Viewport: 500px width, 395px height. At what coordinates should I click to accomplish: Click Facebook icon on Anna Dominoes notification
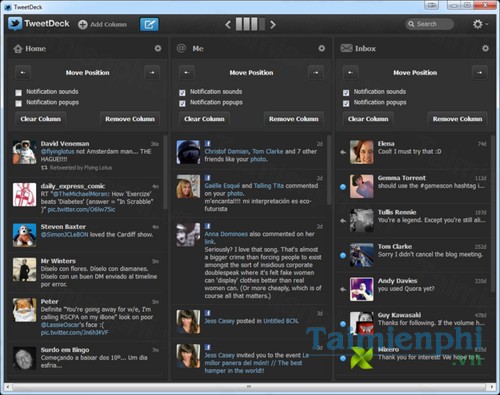(x=207, y=226)
